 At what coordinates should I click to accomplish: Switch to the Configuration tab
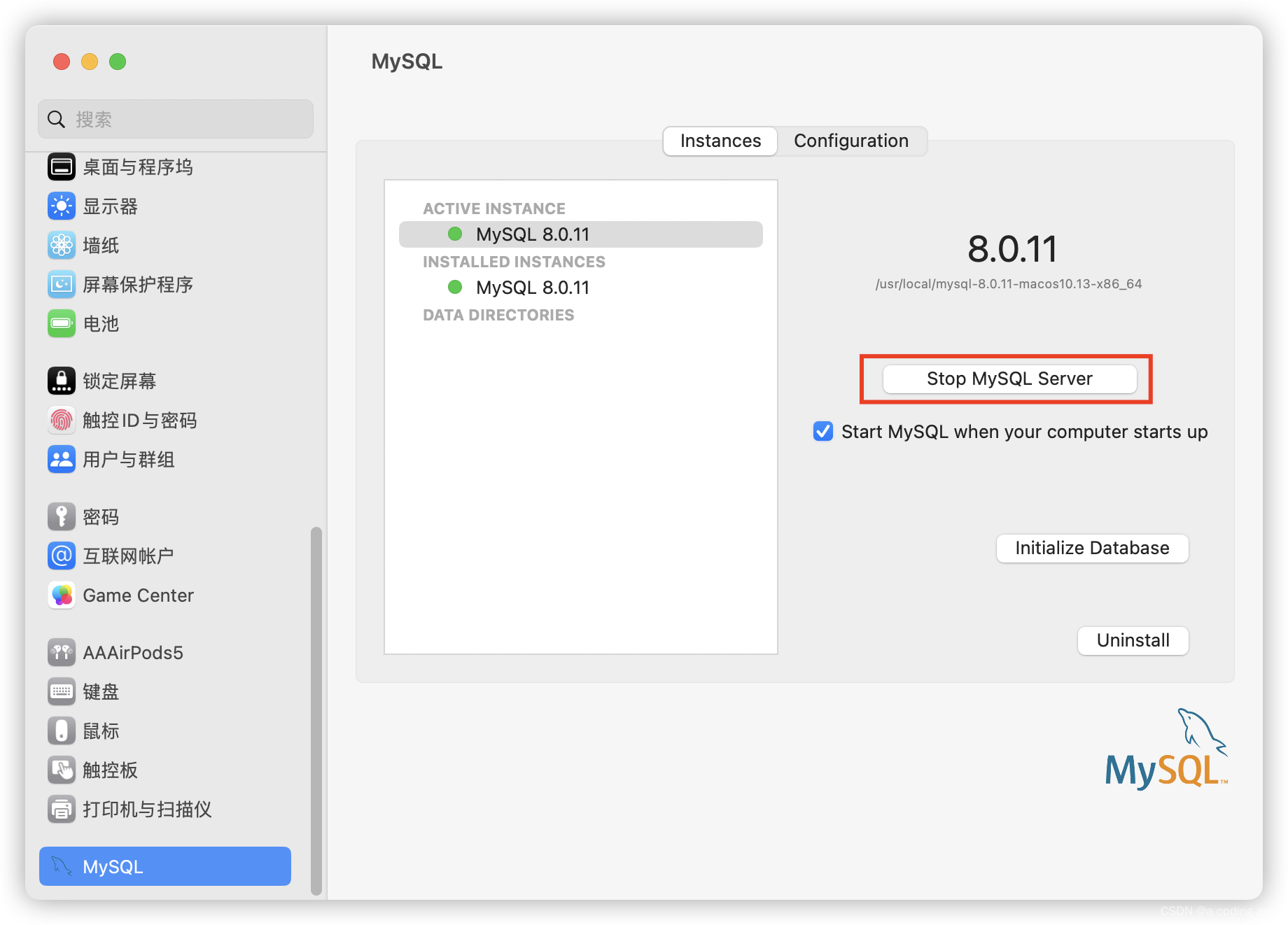pyautogui.click(x=851, y=141)
